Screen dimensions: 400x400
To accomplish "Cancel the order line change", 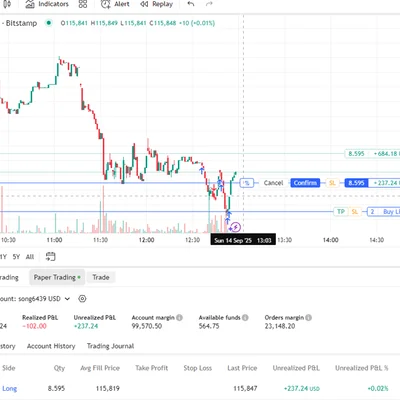I will 273,183.
